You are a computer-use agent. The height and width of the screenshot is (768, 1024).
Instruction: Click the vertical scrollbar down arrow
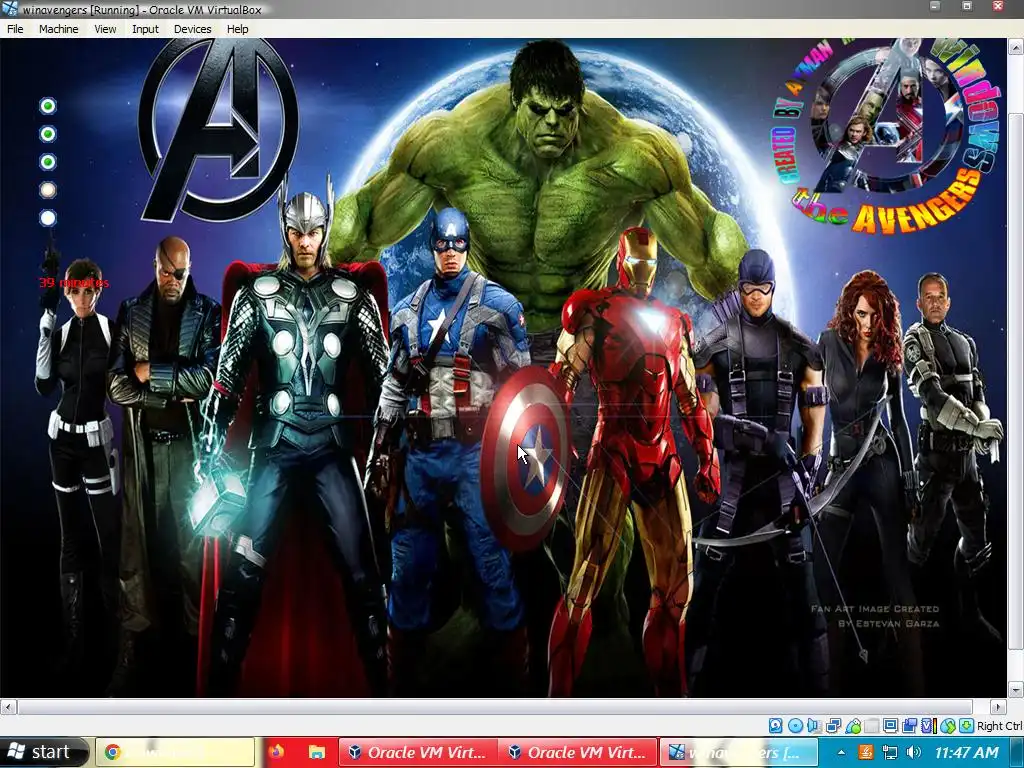(1016, 690)
